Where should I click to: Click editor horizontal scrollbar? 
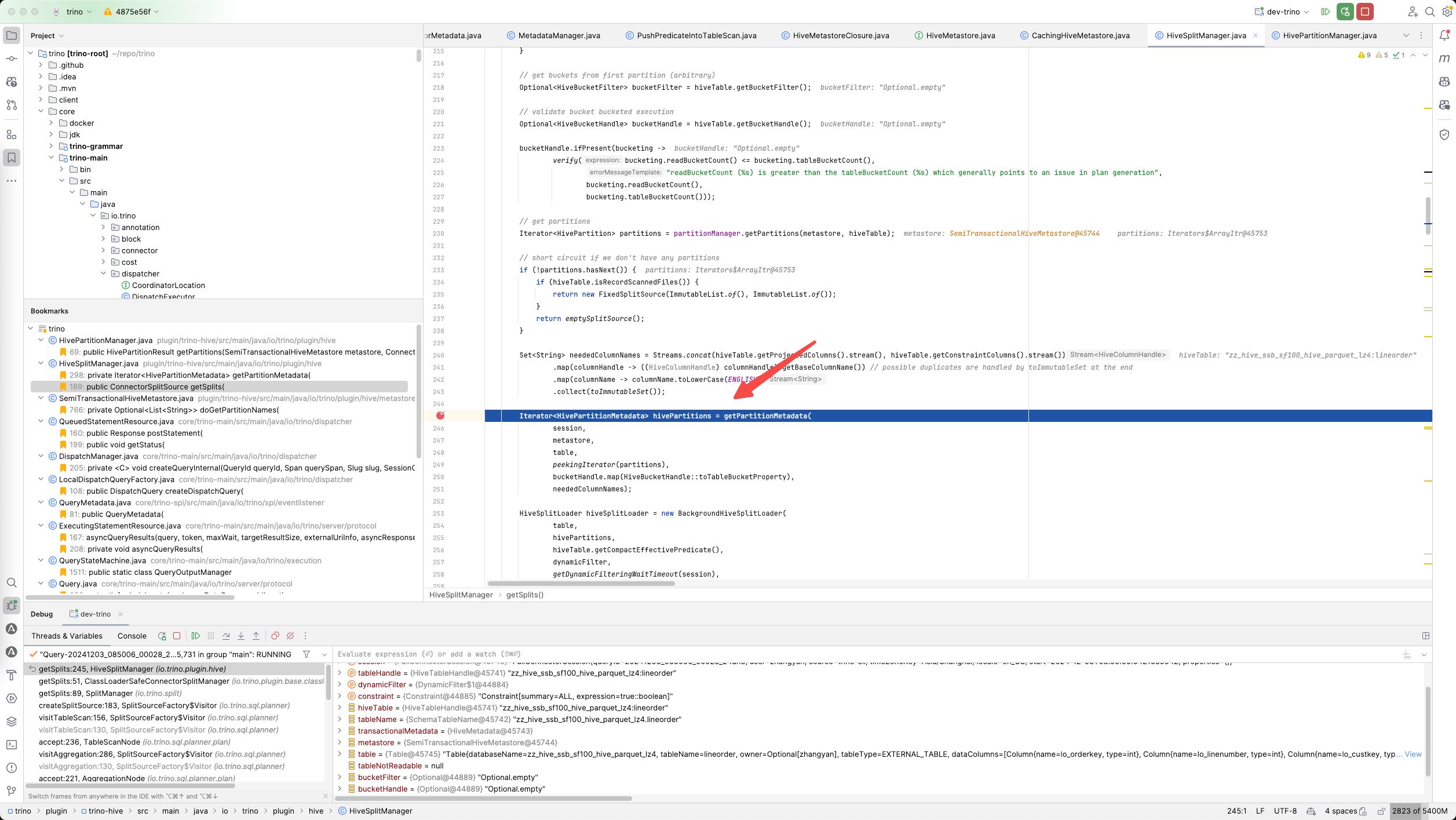(x=581, y=584)
